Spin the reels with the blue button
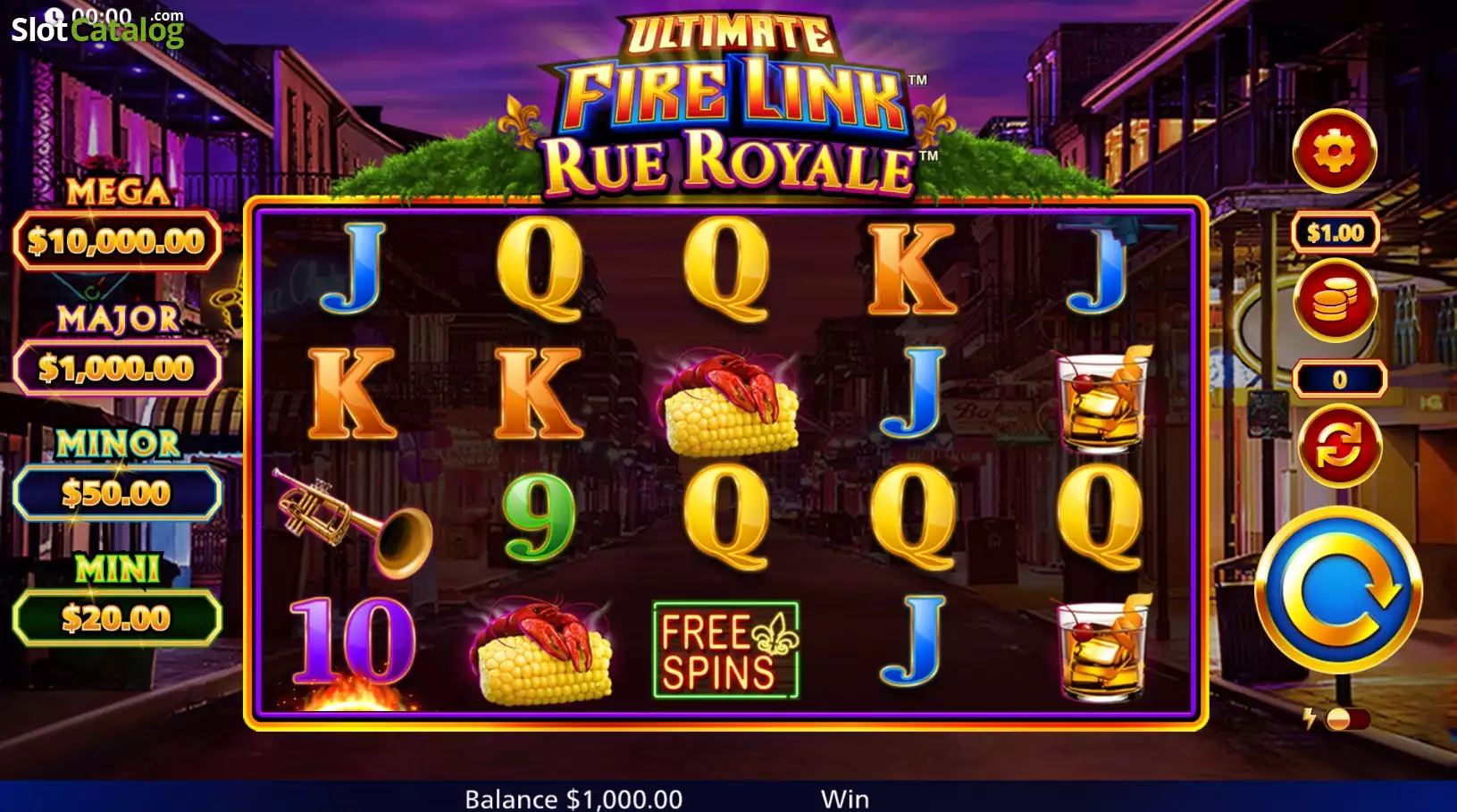1457x812 pixels. (x=1339, y=590)
